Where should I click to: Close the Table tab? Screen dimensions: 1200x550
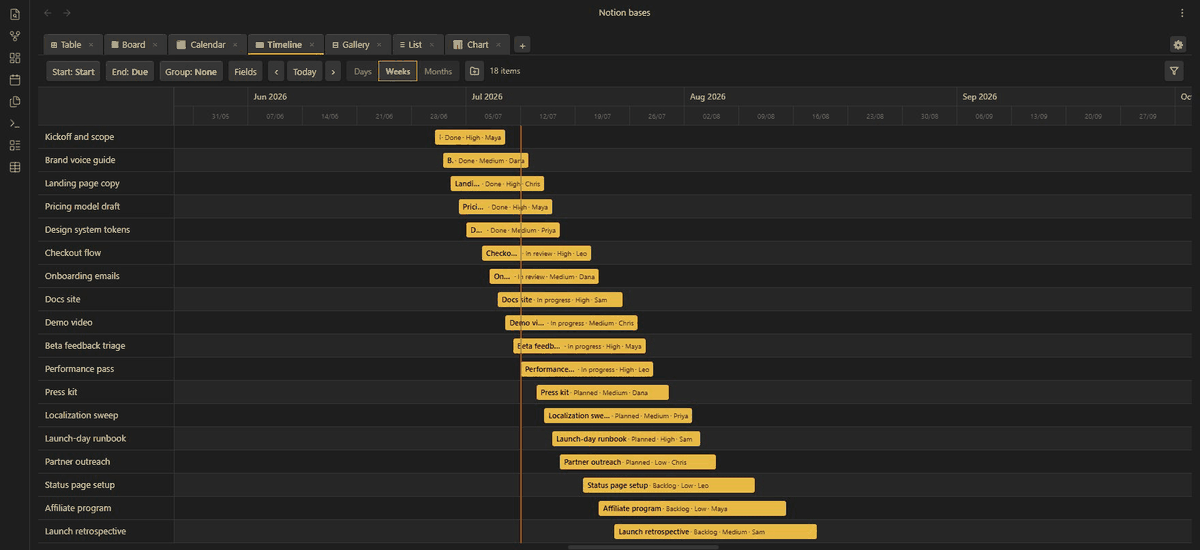point(91,45)
